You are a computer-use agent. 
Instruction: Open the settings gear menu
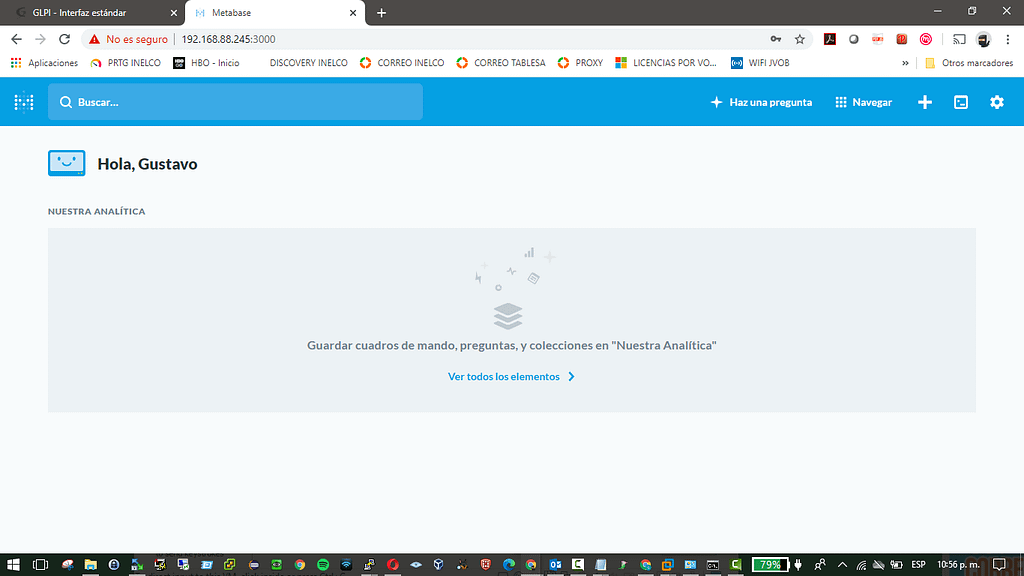[x=997, y=102]
